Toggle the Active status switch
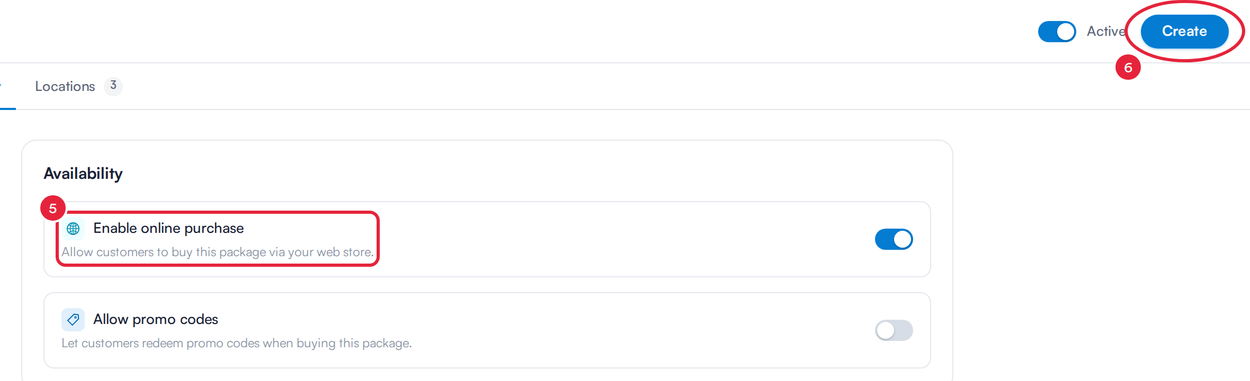 pos(1057,32)
